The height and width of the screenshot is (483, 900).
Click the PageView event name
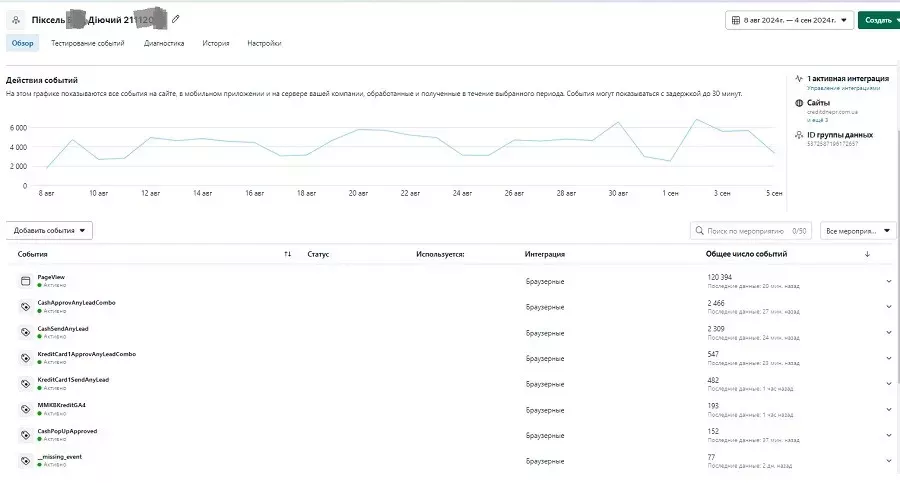pyautogui.click(x=51, y=277)
